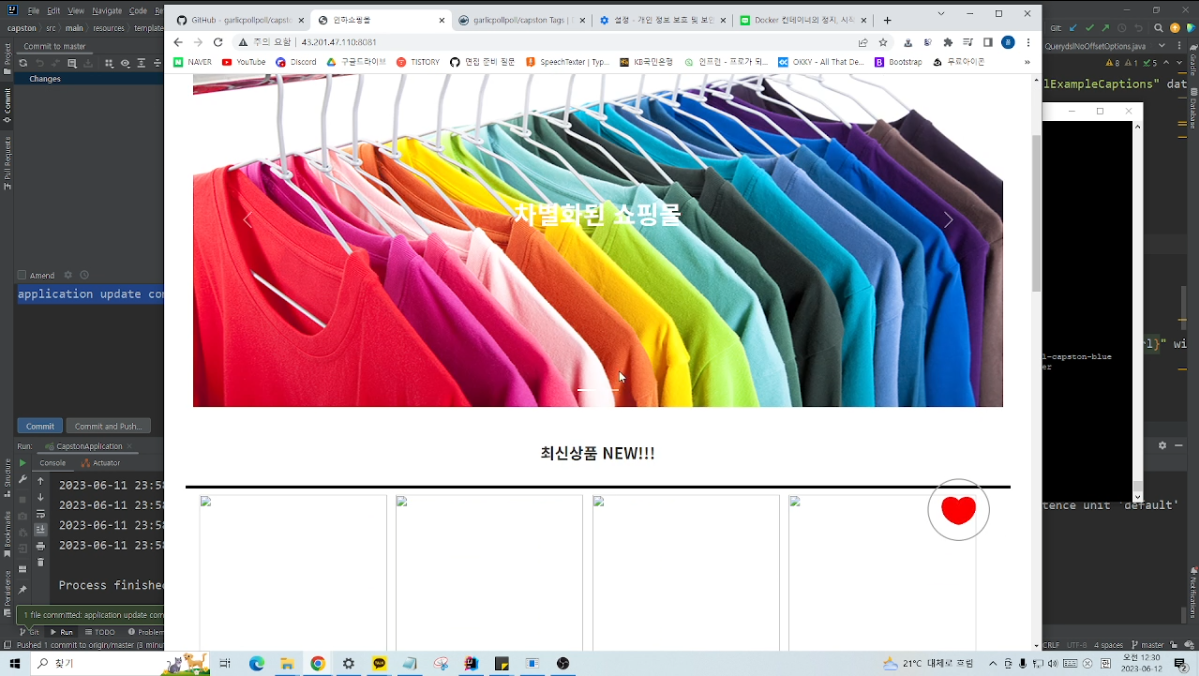Screen dimensions: 1199x676
Task: Open Chrome side panel icon
Action: [988, 42]
